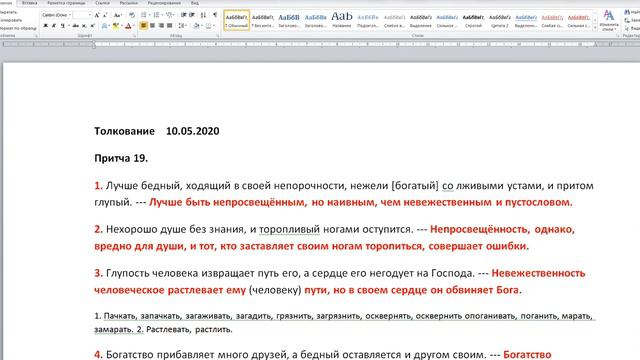640x360 pixels.
Task: Insert a numbered list
Action: point(156,15)
